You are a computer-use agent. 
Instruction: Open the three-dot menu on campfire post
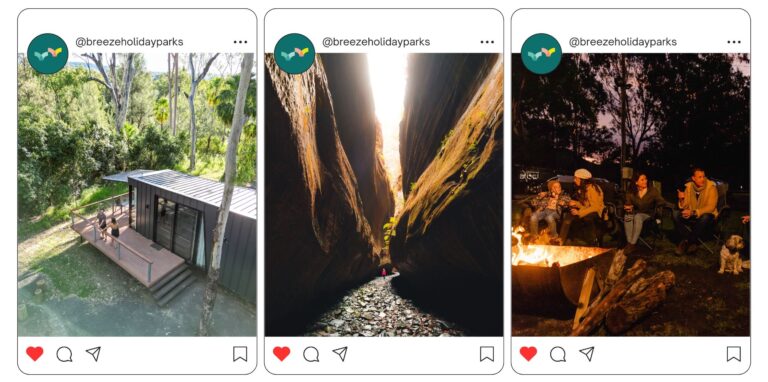pos(734,42)
